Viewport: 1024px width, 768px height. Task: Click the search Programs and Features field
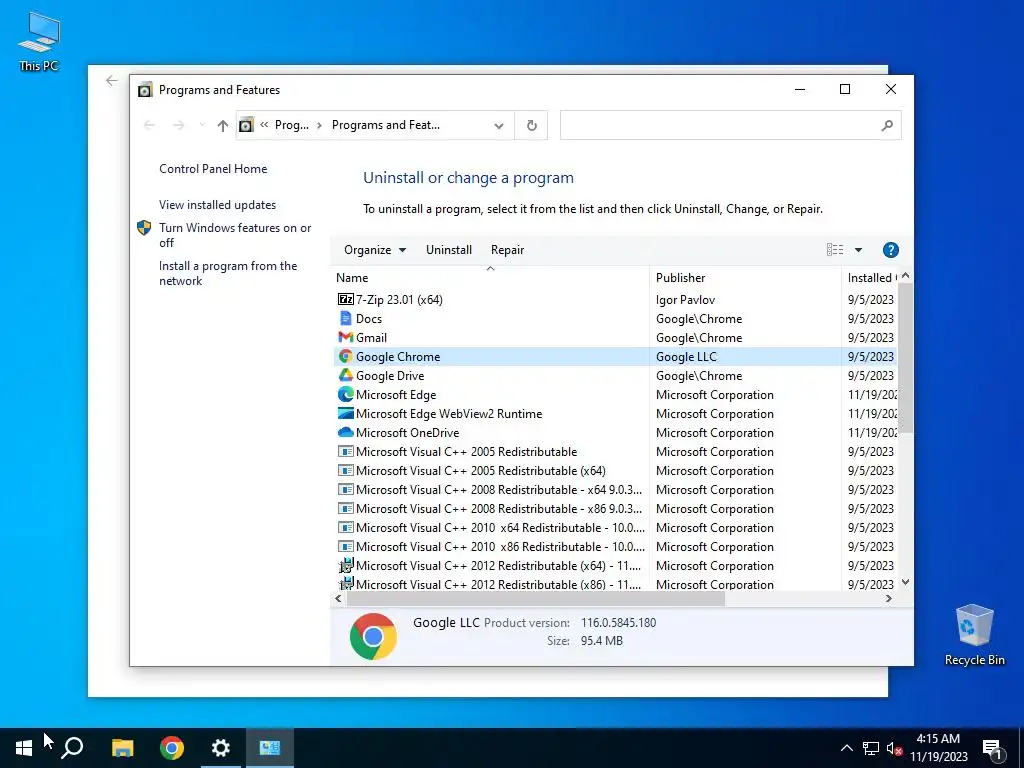click(731, 125)
